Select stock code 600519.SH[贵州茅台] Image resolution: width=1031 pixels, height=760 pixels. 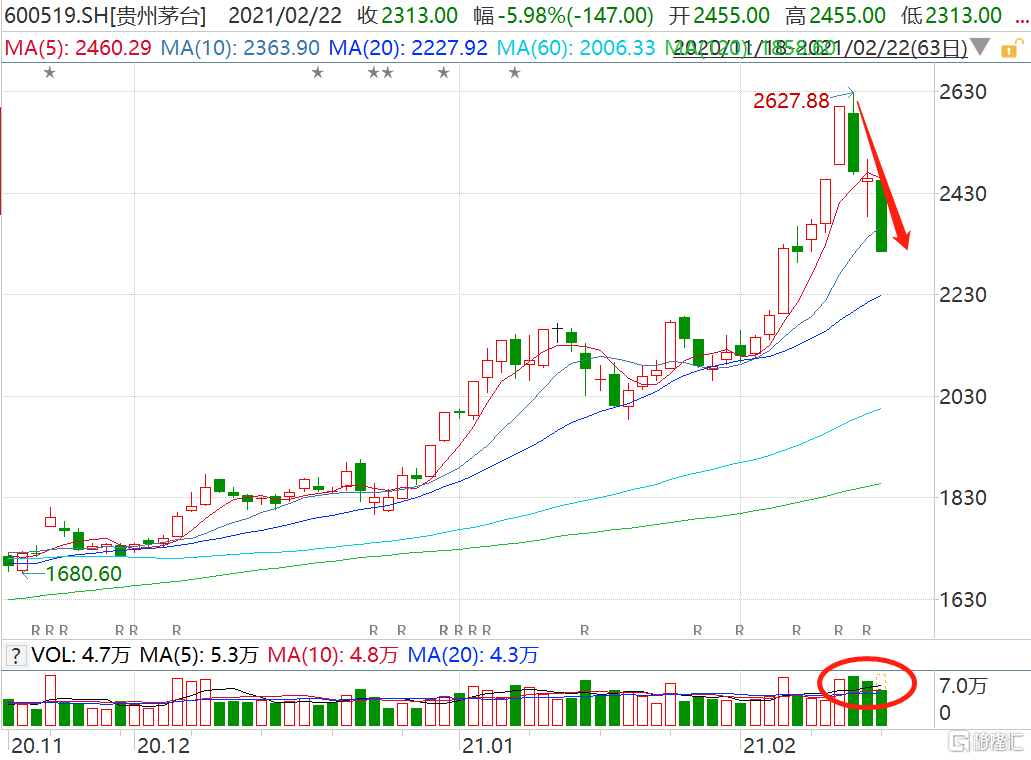tap(105, 16)
